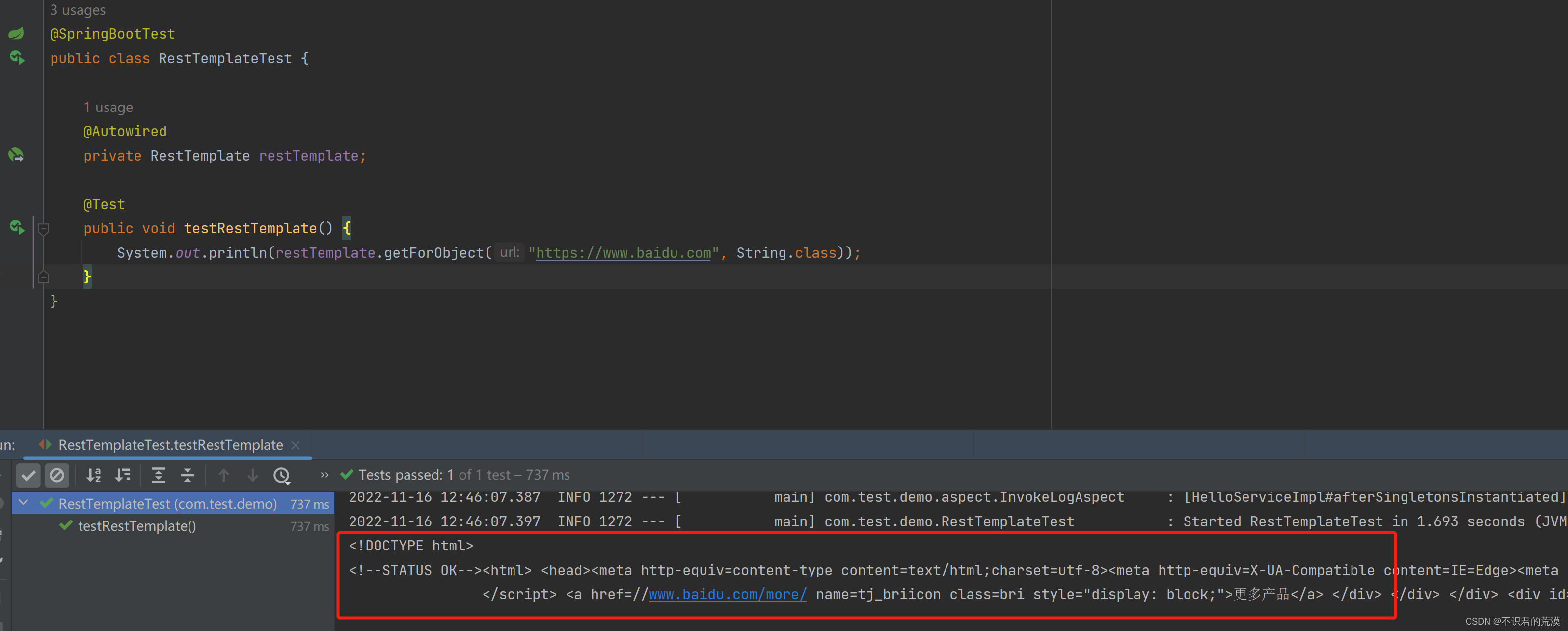Sort tests alphabetically
Image resolution: width=1568 pixels, height=631 pixels.
pyautogui.click(x=94, y=475)
